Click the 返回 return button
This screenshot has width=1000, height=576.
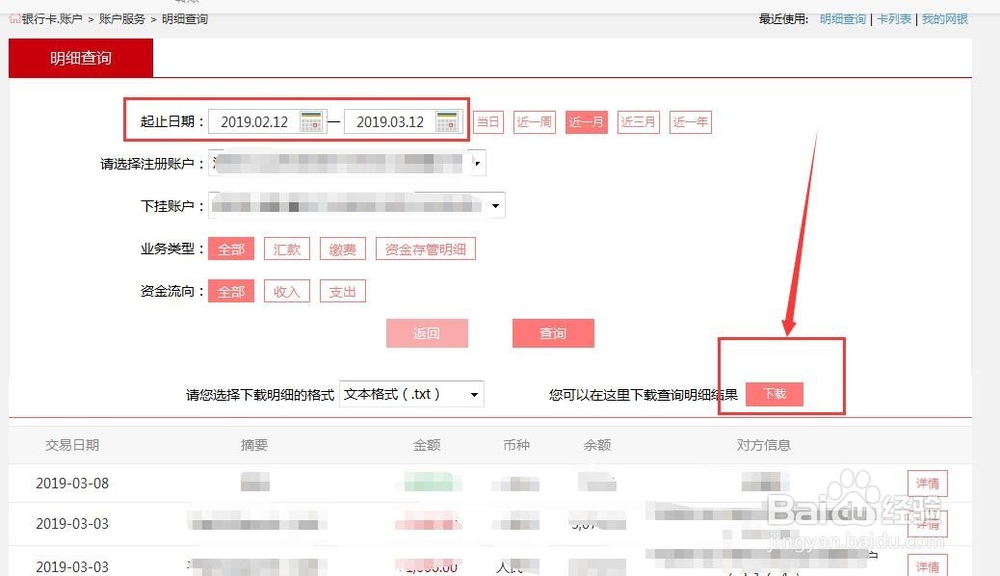point(427,333)
